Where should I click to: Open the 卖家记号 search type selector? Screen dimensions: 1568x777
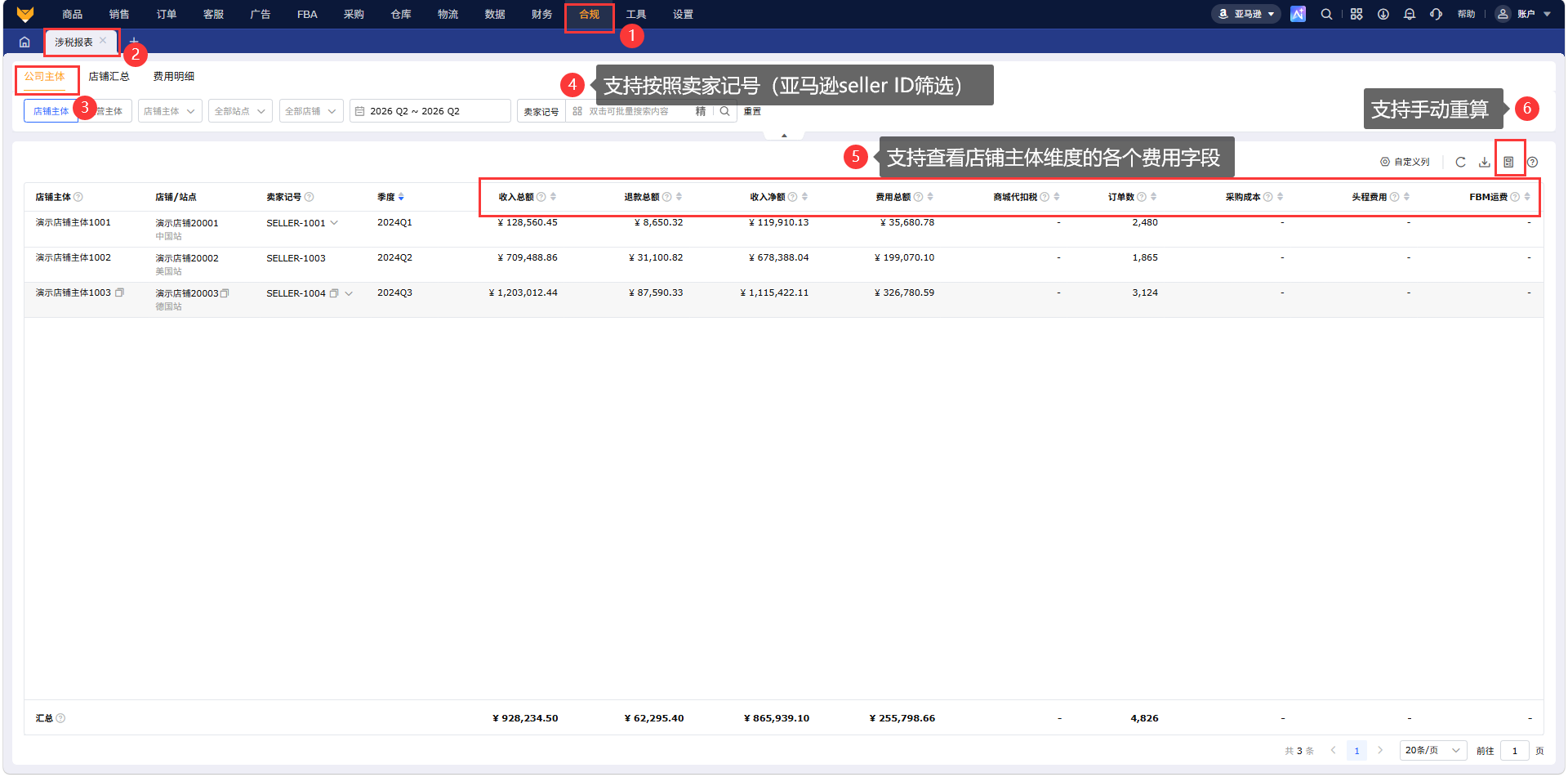point(541,111)
